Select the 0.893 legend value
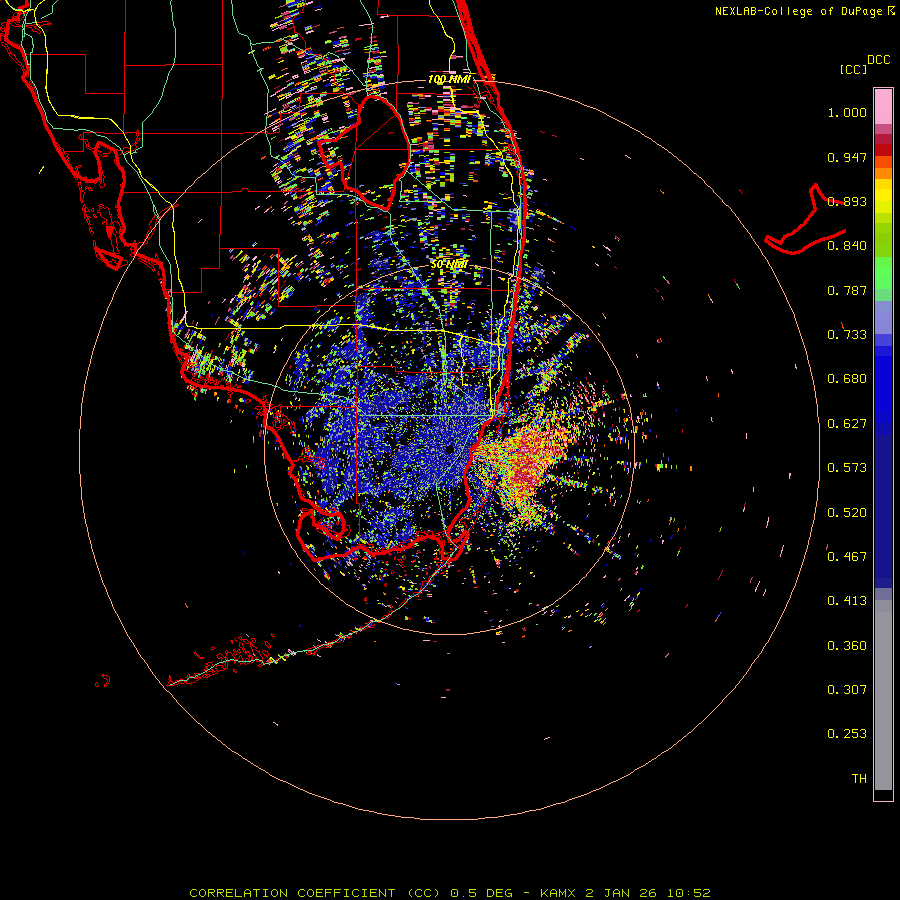900x900 pixels. pyautogui.click(x=847, y=201)
